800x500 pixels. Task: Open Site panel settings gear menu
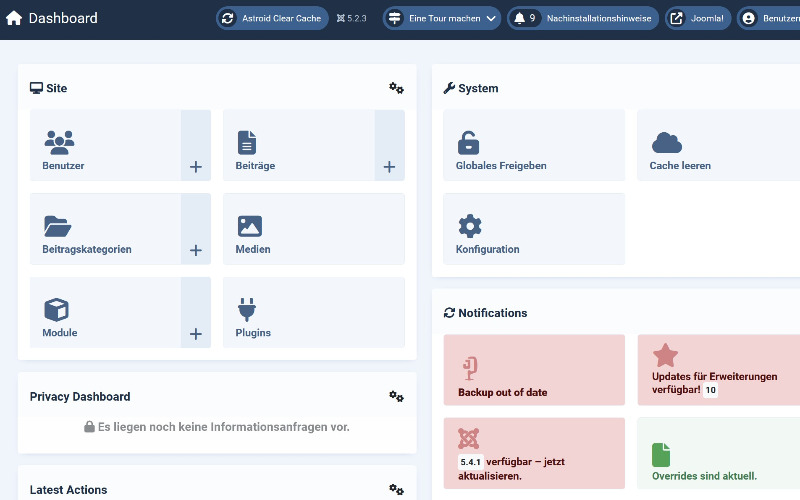coord(396,88)
